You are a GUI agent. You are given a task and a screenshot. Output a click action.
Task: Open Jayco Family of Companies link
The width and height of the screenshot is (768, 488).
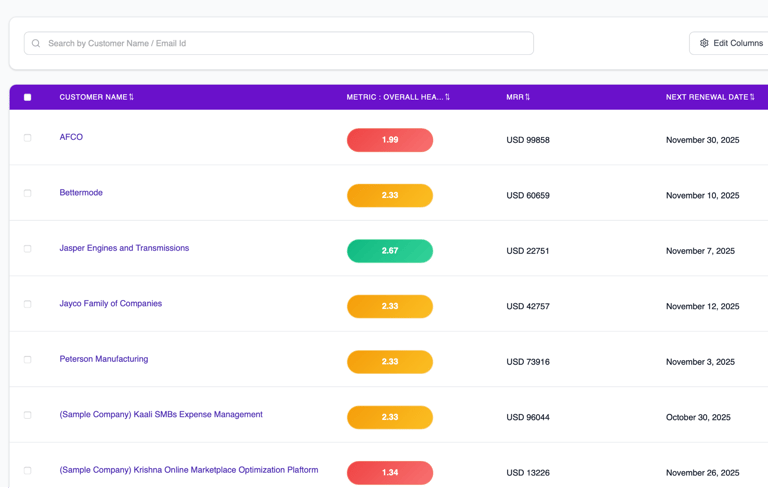point(110,303)
